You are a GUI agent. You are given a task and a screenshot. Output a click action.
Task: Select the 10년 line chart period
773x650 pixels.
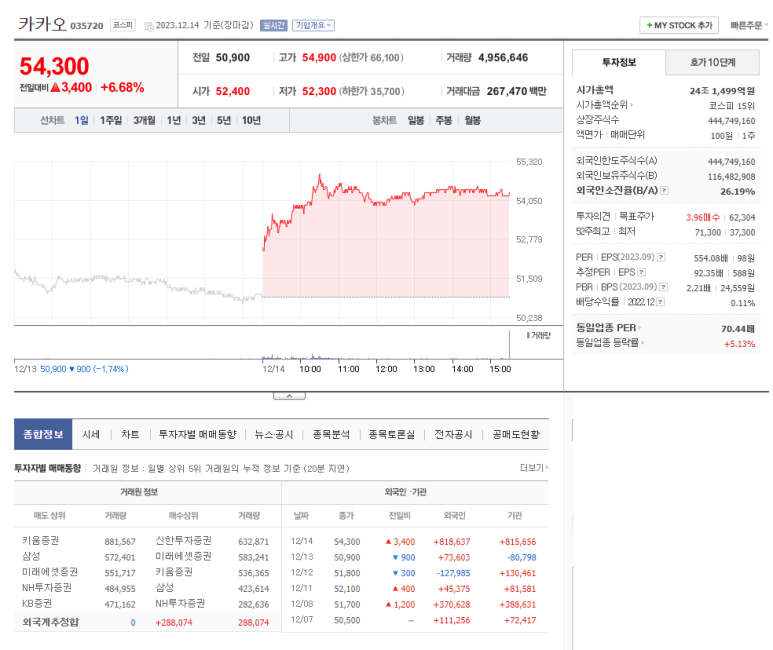(x=251, y=120)
